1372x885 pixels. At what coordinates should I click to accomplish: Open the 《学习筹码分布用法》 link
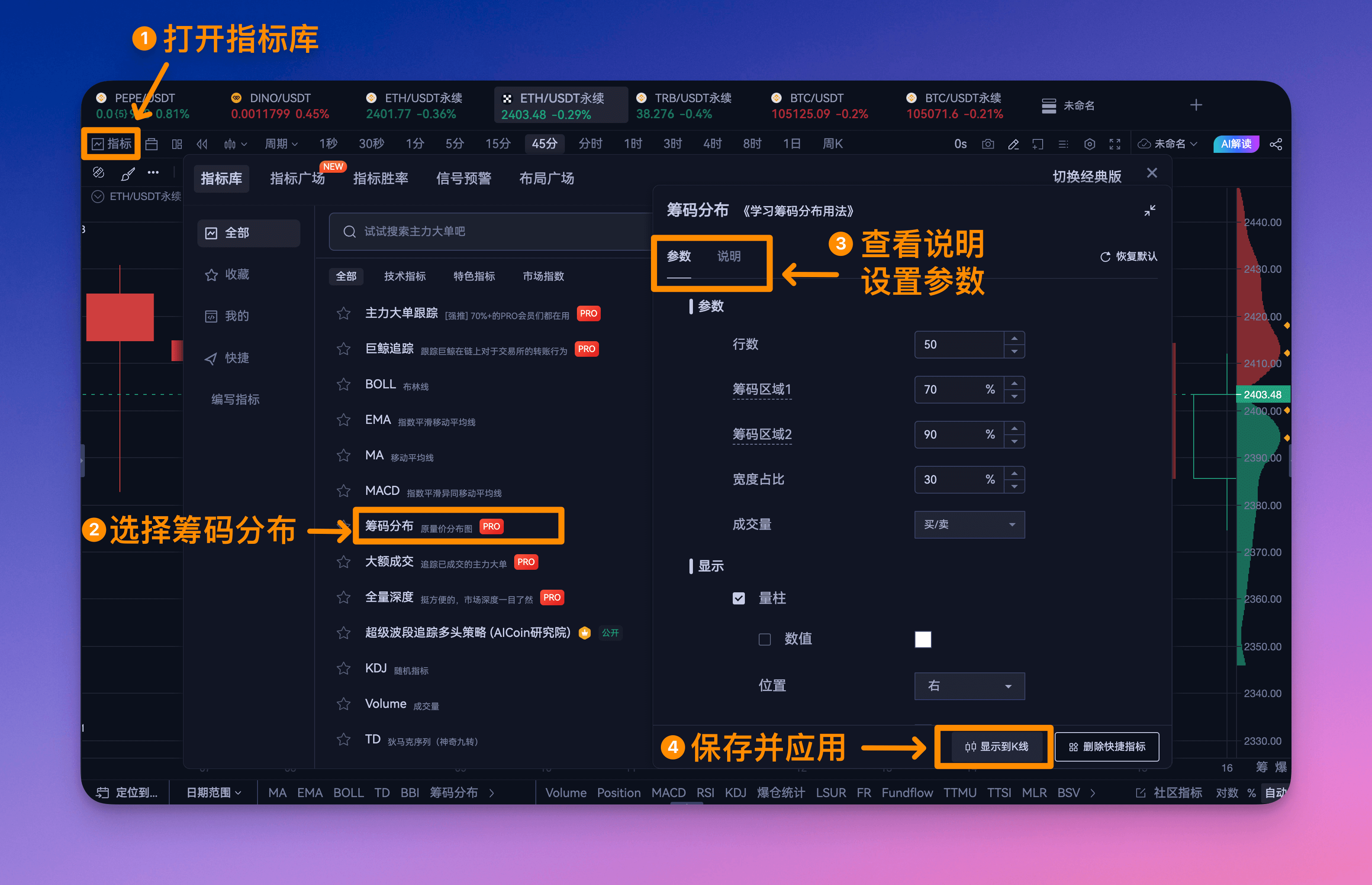tap(798, 211)
